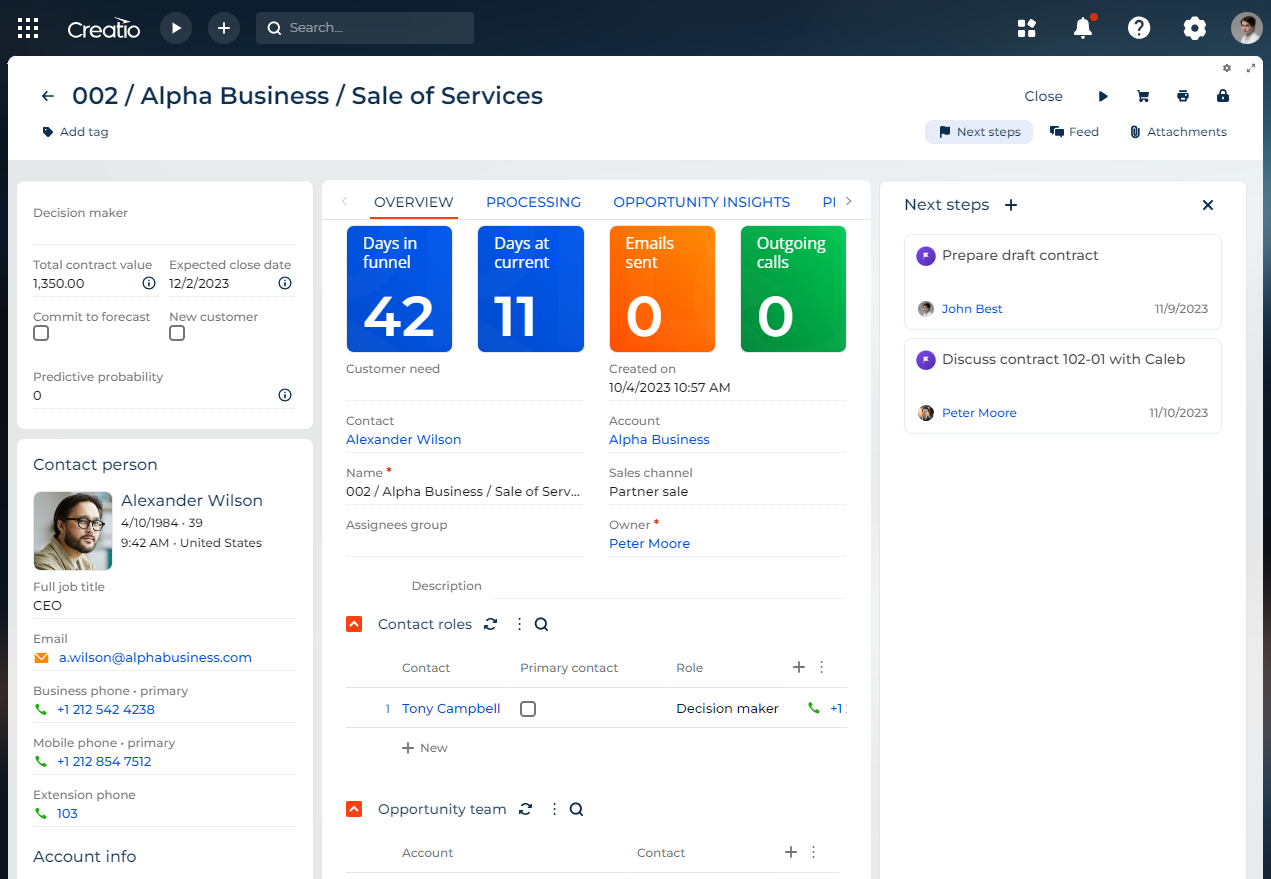The width and height of the screenshot is (1271, 879).
Task: Click the Attachments button
Action: coord(1178,132)
